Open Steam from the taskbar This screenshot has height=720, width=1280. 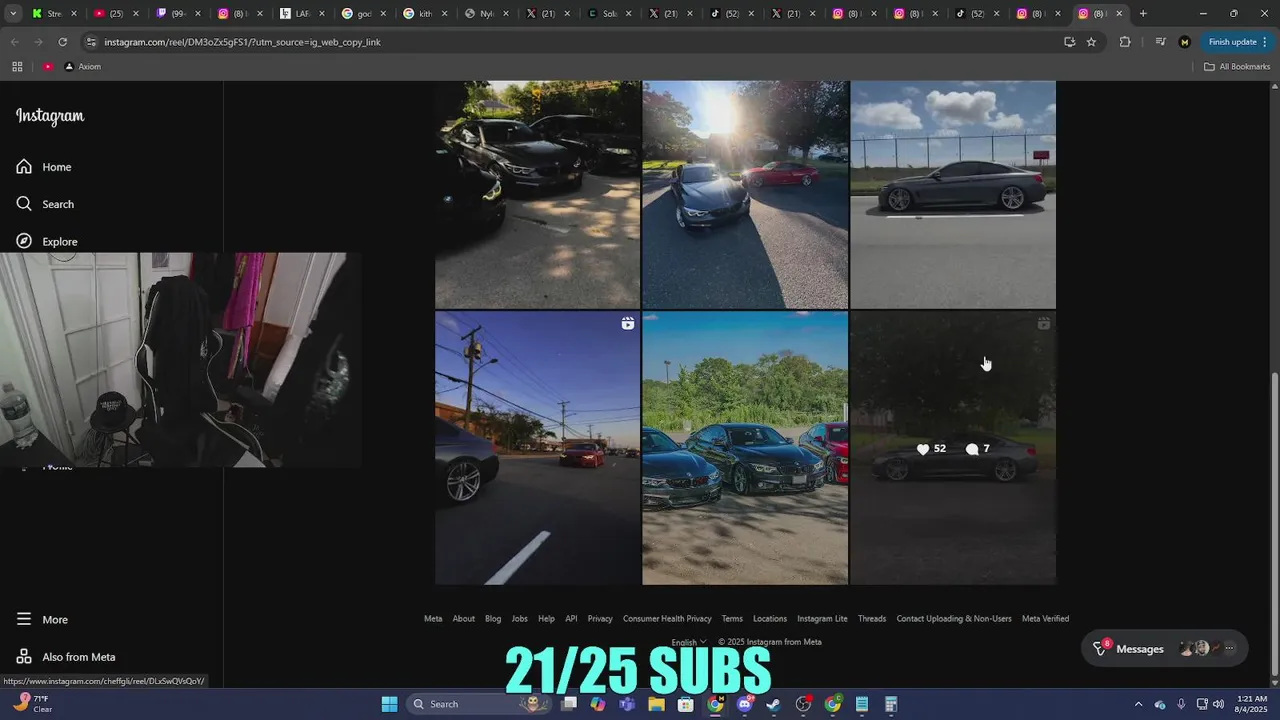[x=774, y=704]
